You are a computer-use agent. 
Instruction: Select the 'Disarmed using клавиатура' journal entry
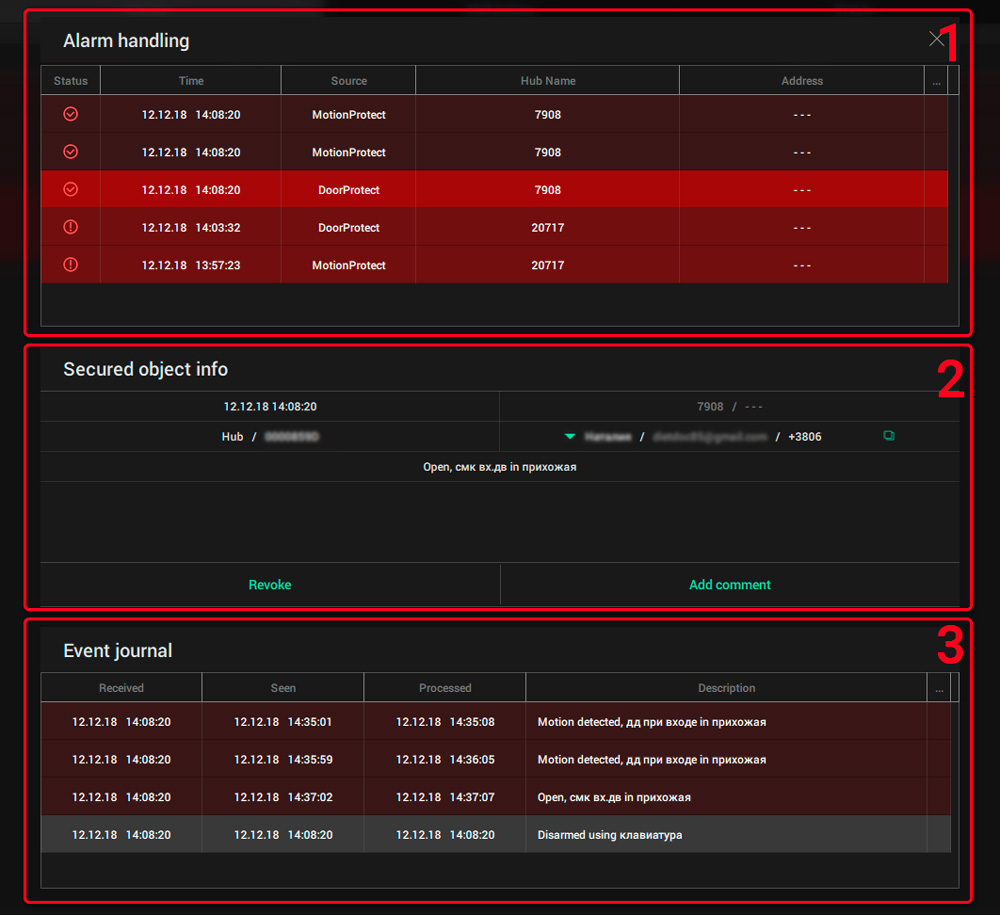click(x=496, y=835)
